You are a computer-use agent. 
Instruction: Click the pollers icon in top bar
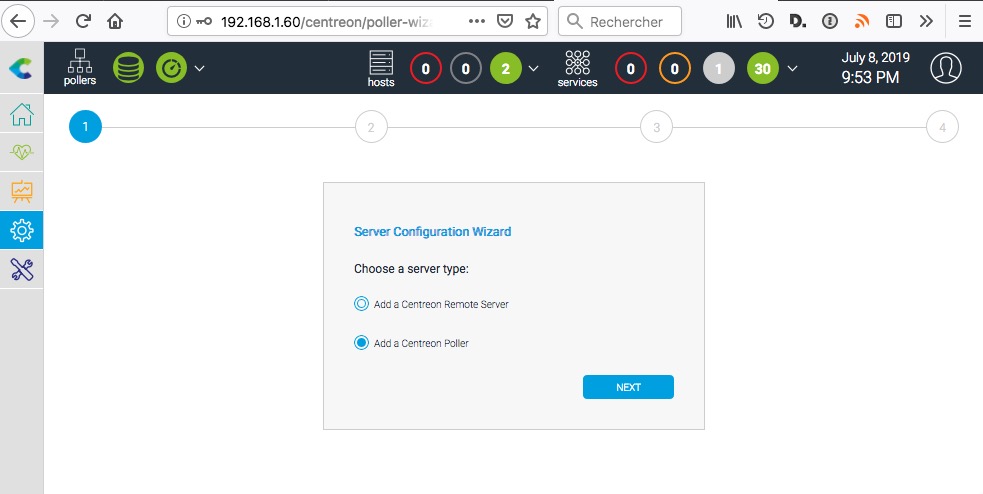click(80, 68)
